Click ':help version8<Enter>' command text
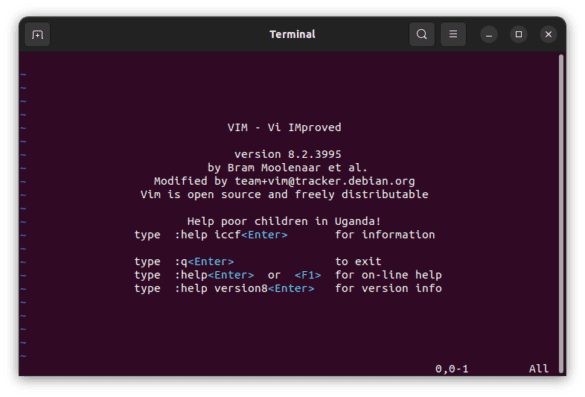The width and height of the screenshot is (585, 397). click(x=244, y=288)
